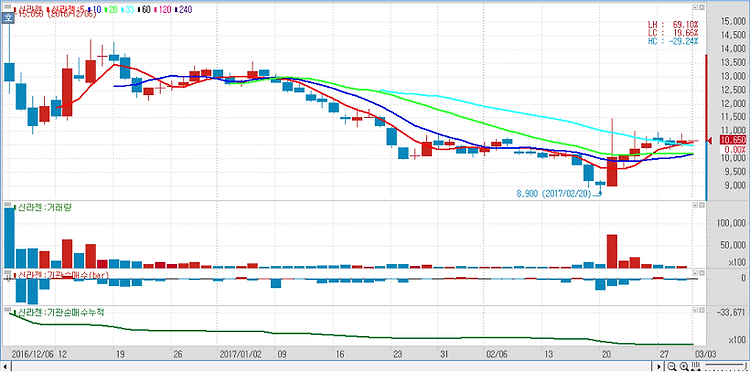
Task: Click the horizontal scrollbar track at bottom
Action: (x=332, y=367)
